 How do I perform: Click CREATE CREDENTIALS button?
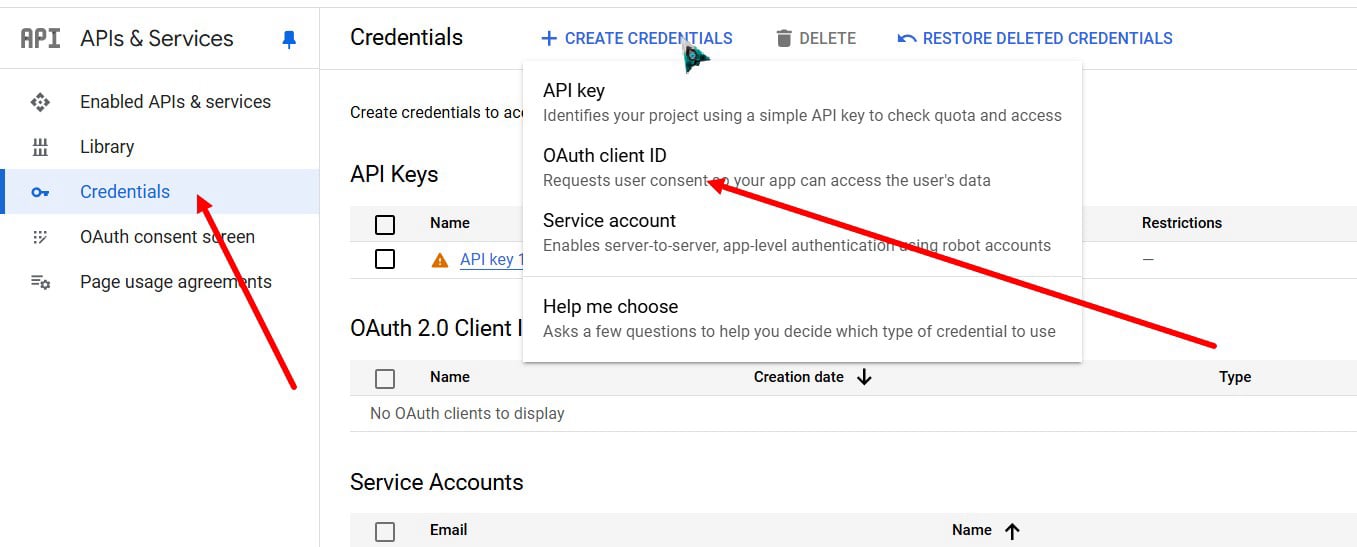pos(637,39)
